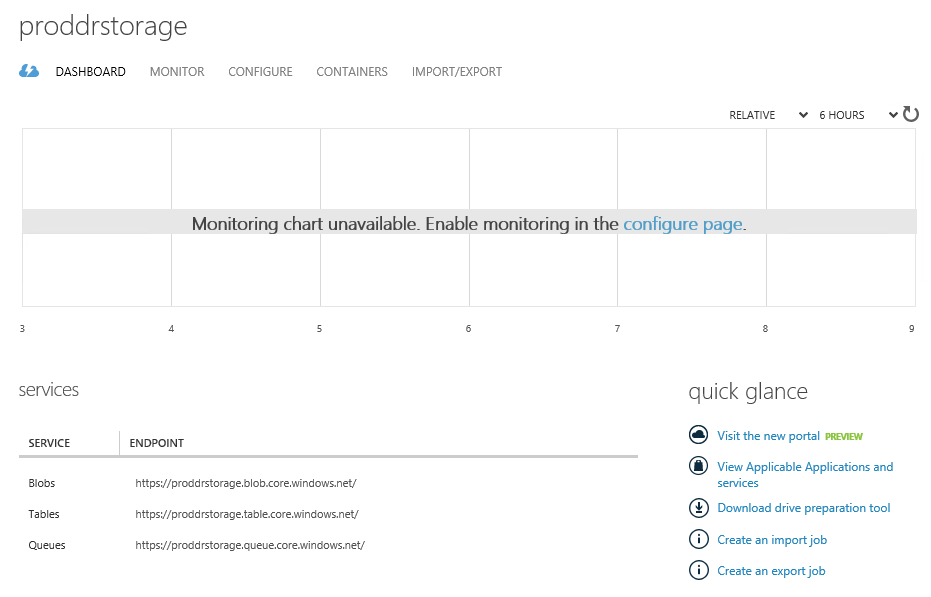
Task: Click Create an import job
Action: (772, 540)
